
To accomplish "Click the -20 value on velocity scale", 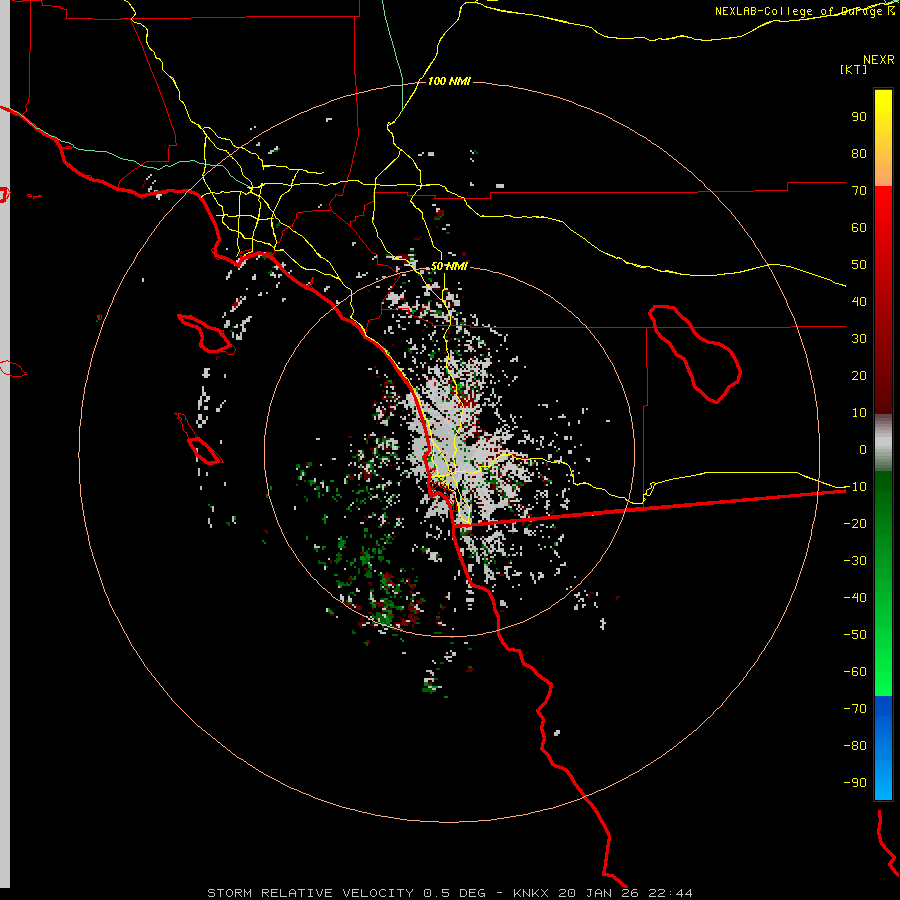I will (855, 524).
